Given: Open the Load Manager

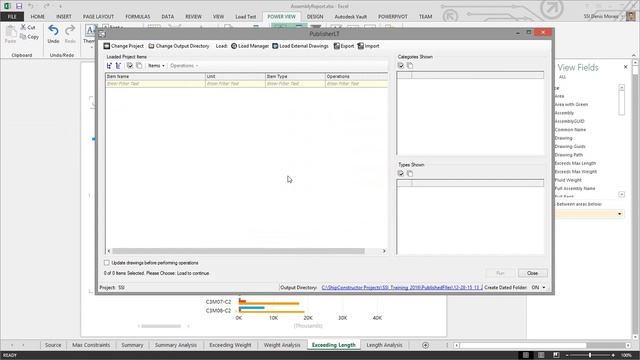Looking at the screenshot, I should 250,46.
